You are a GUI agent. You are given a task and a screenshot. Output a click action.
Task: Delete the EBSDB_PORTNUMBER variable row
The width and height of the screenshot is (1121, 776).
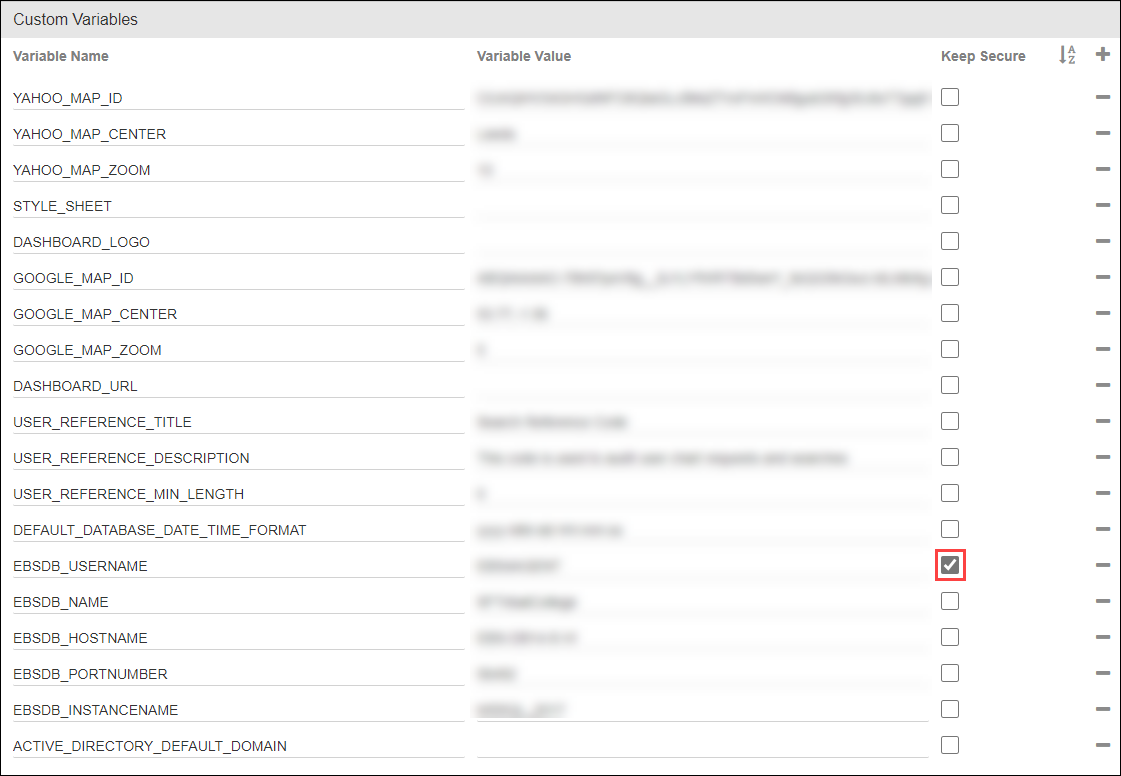(x=1103, y=673)
